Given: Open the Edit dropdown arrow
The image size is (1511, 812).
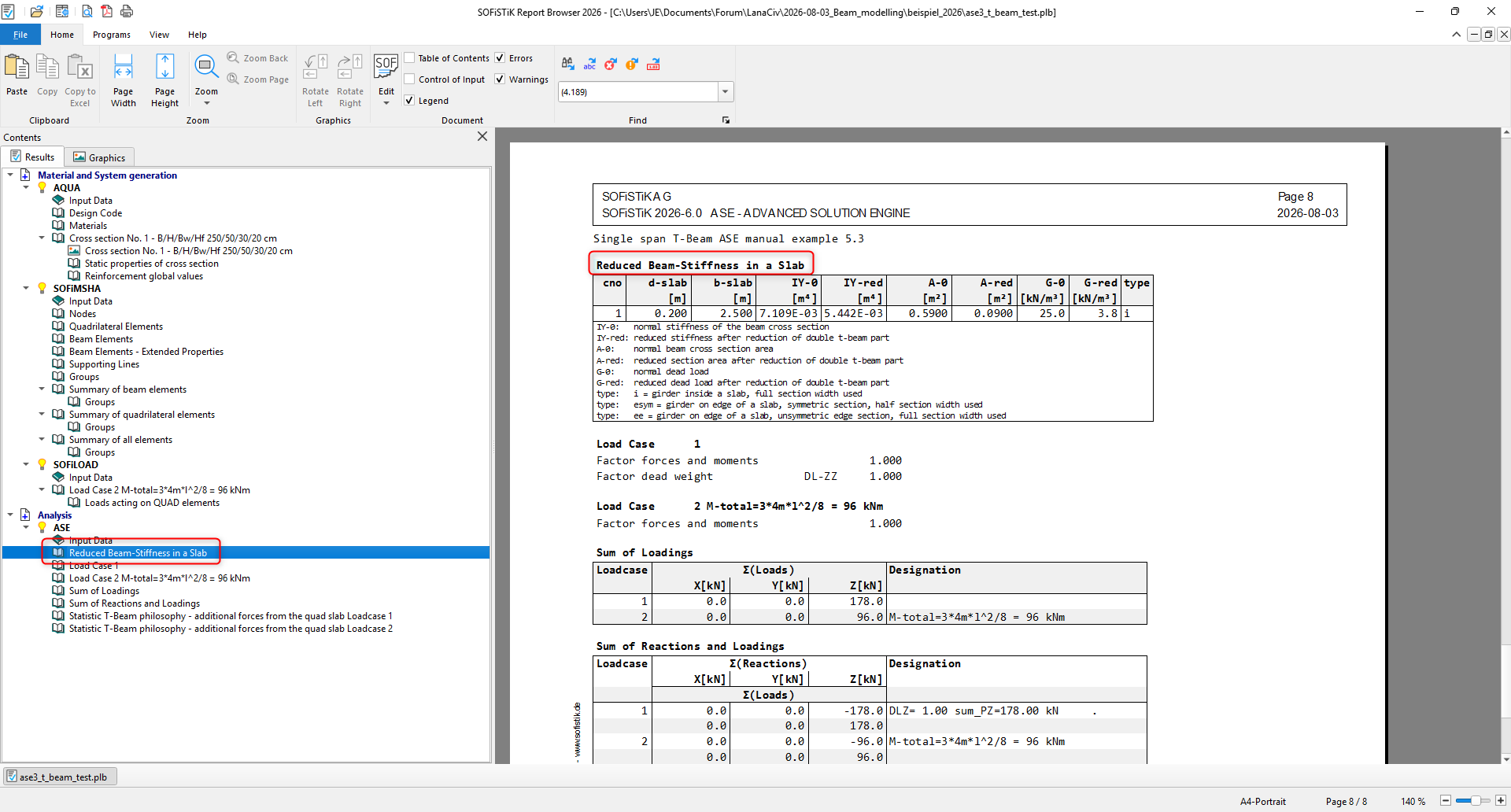Looking at the screenshot, I should pos(386,103).
